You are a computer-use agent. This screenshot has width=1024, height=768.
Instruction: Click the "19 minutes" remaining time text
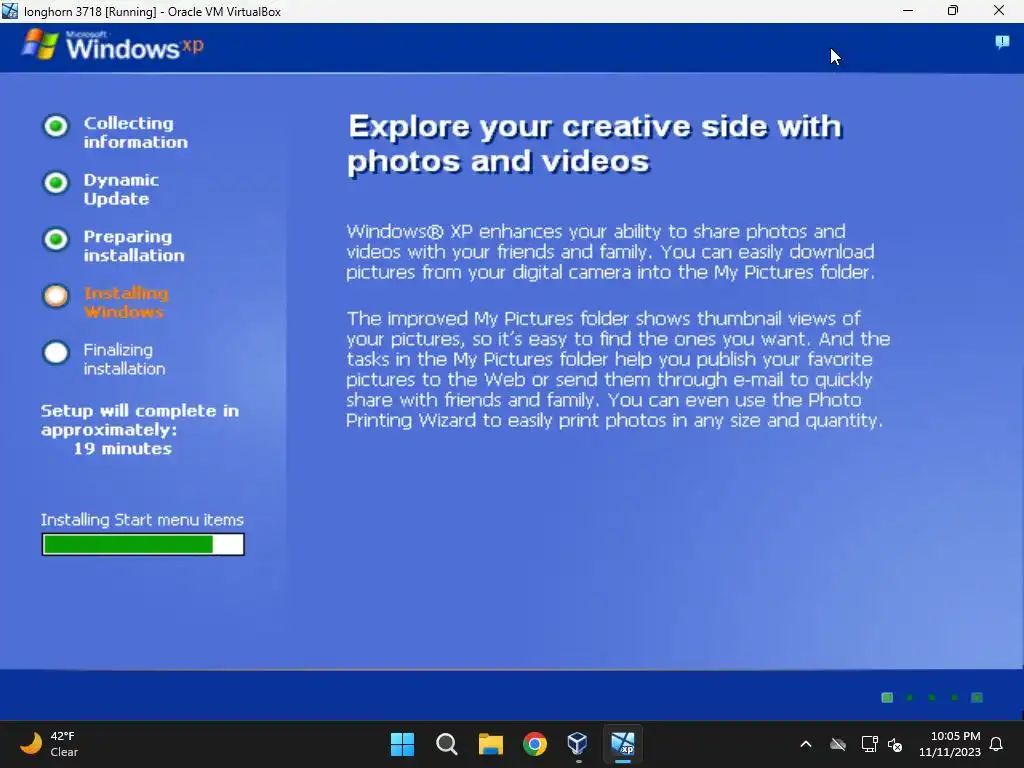[122, 449]
